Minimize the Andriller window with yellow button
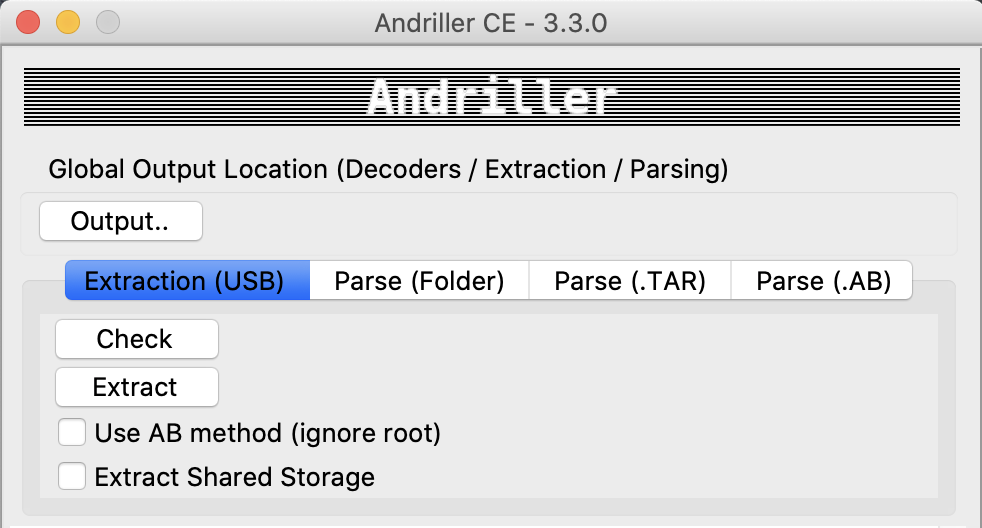Image resolution: width=982 pixels, height=528 pixels. click(67, 22)
